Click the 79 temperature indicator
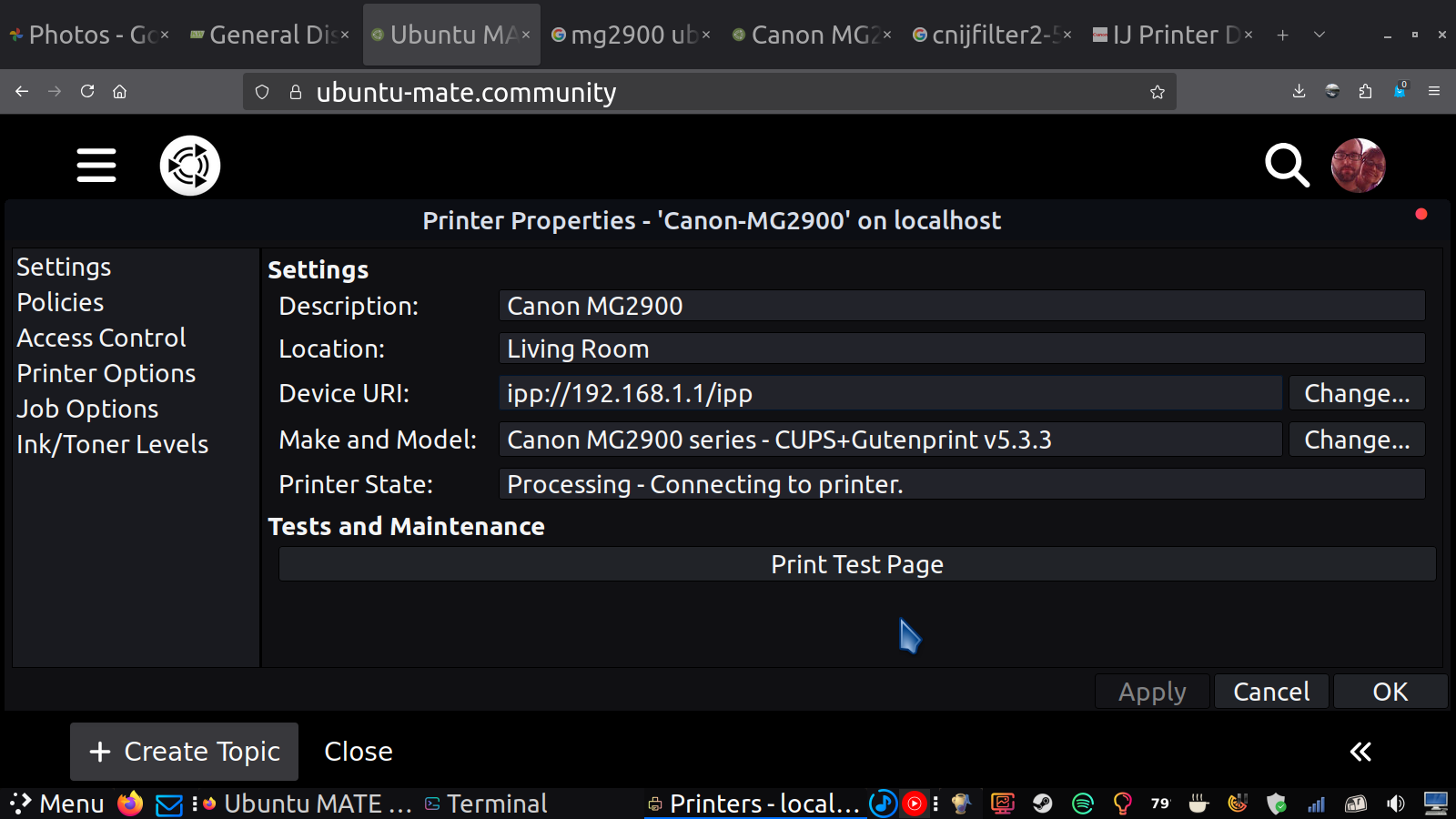1456x819 pixels. pos(1159,804)
